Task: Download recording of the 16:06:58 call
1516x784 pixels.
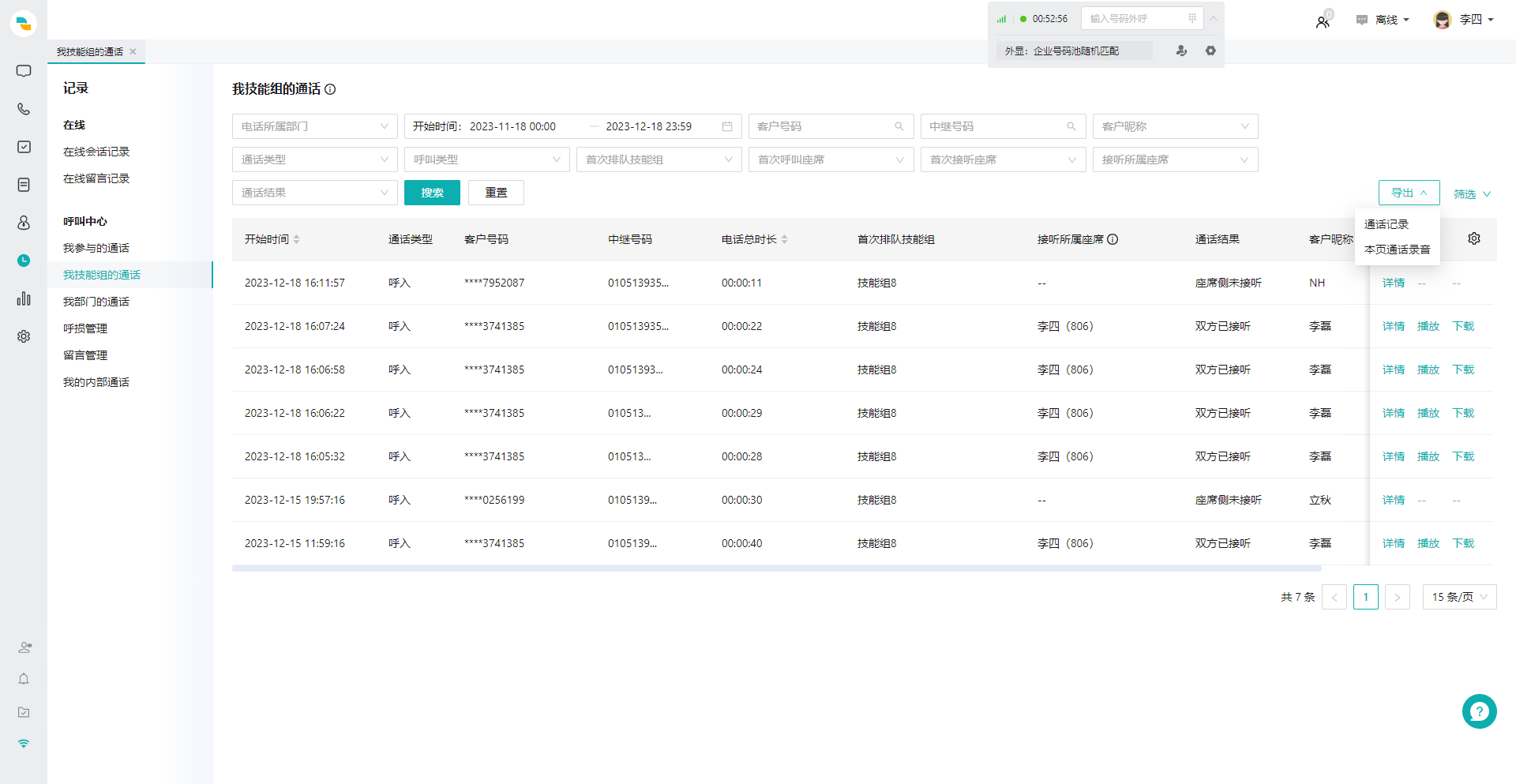Action: tap(1463, 369)
